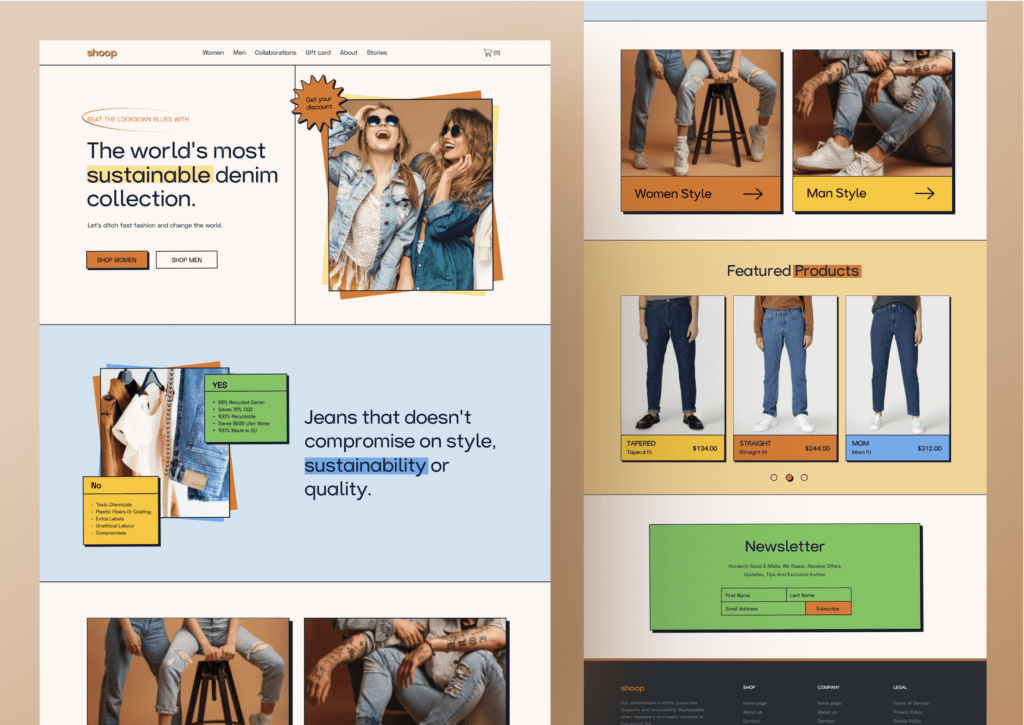
Task: Open the Women menu item
Action: pyautogui.click(x=213, y=52)
